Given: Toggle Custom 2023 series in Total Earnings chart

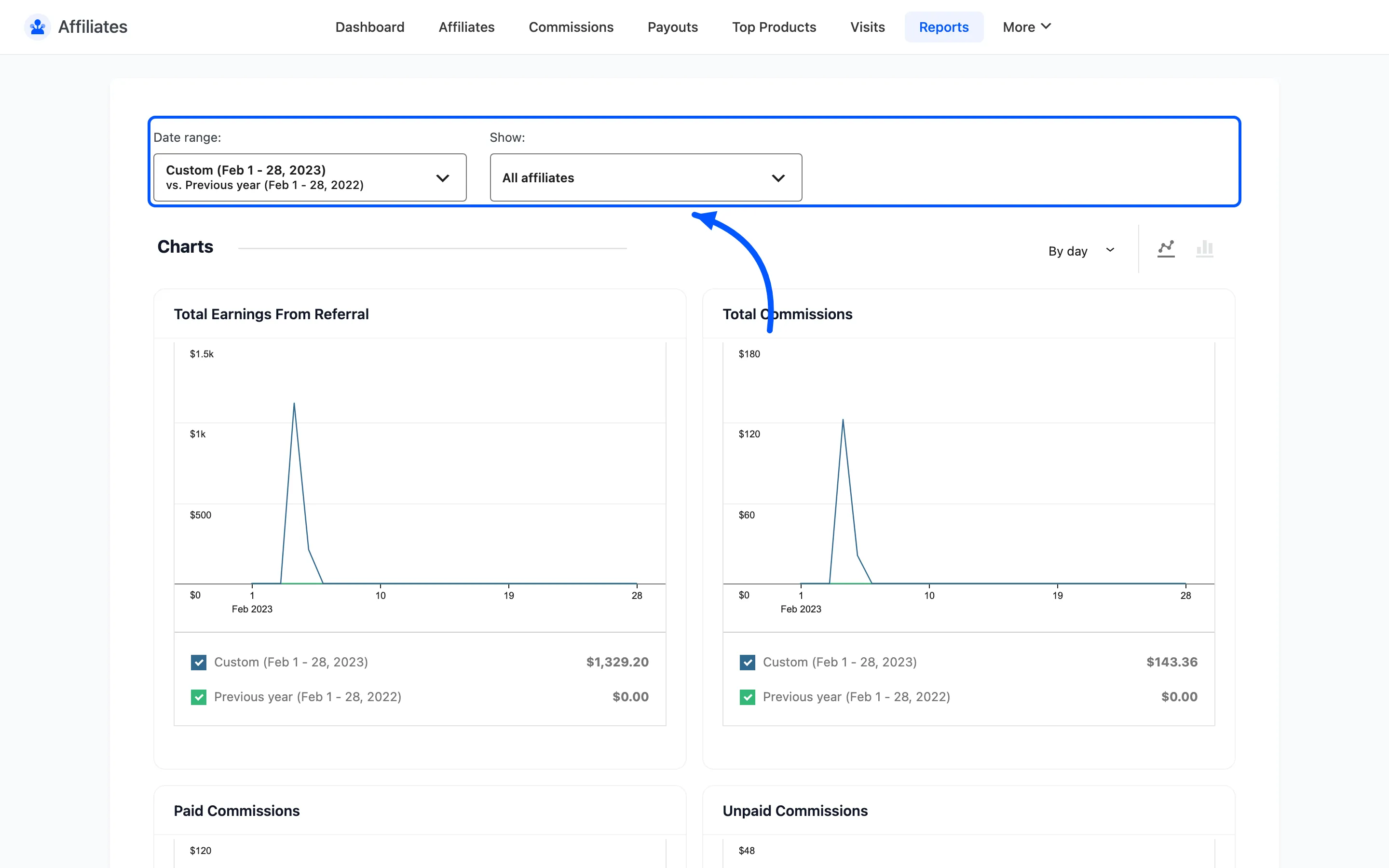Looking at the screenshot, I should (x=199, y=662).
